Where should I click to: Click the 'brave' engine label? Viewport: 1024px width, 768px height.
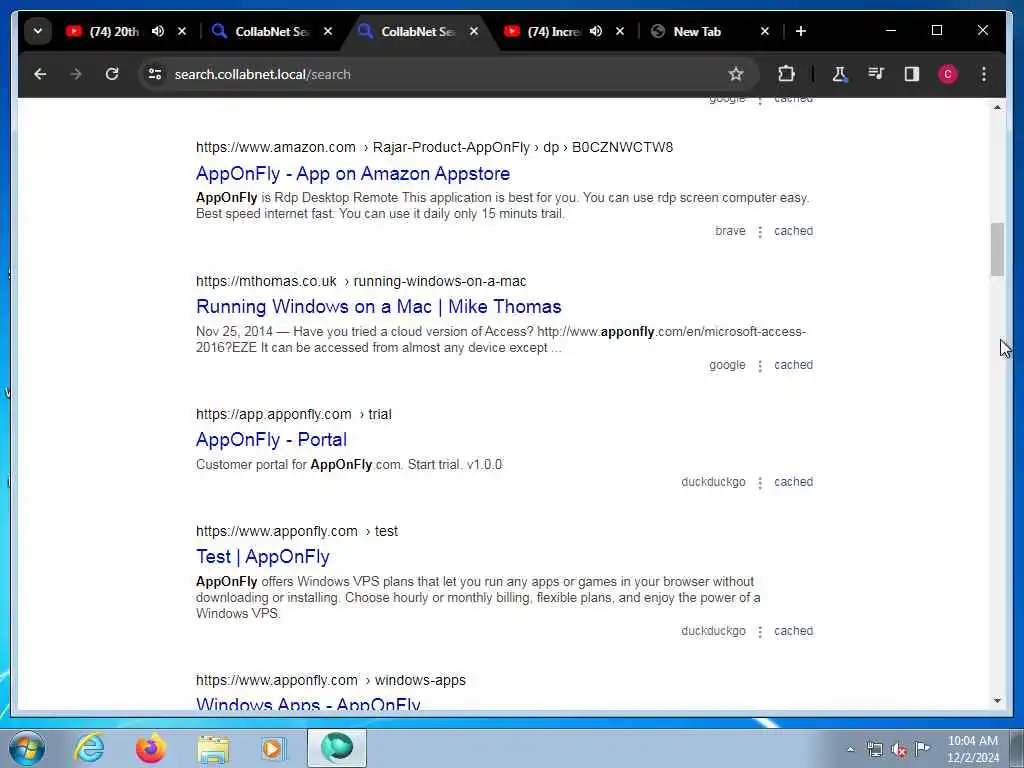pos(730,231)
